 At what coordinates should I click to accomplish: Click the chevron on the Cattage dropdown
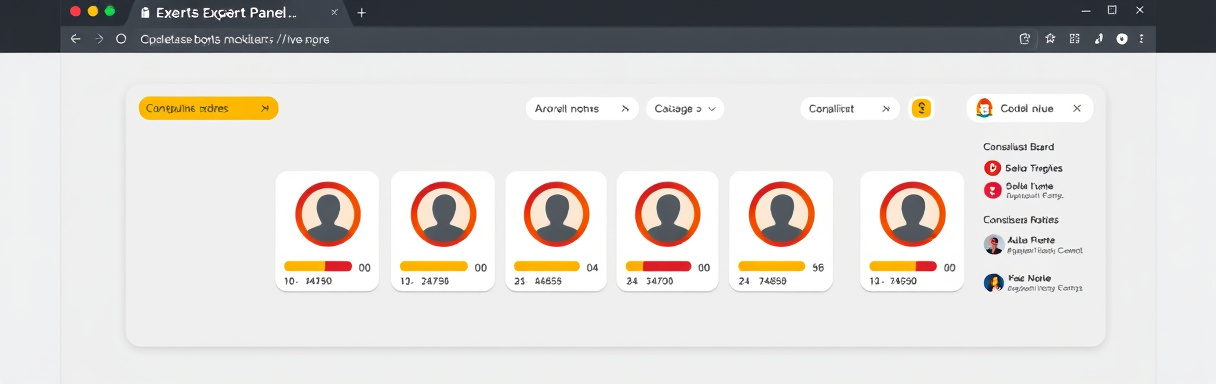pos(711,108)
